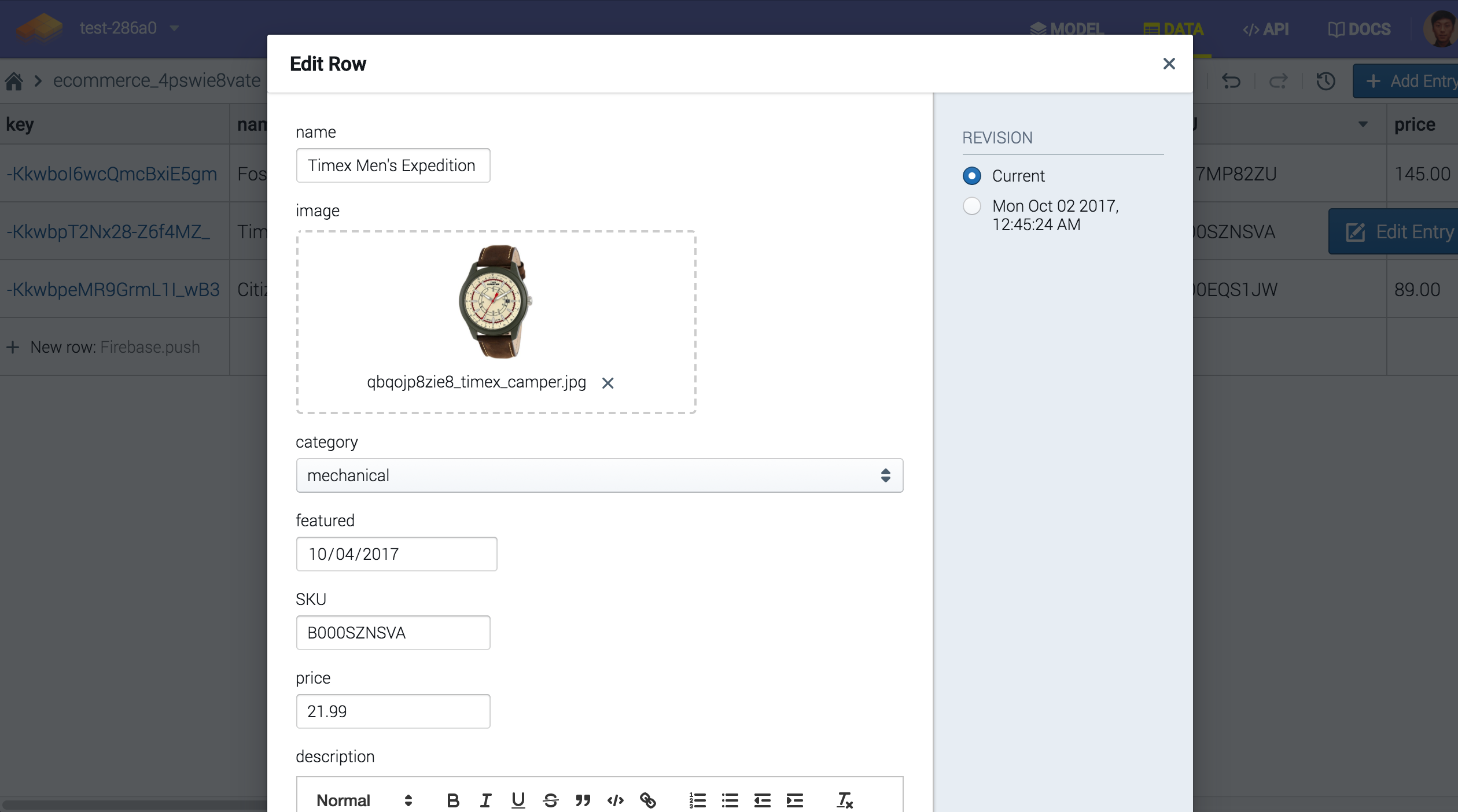Insert a hyperlink in the description
This screenshot has height=812, width=1458.
click(x=648, y=800)
